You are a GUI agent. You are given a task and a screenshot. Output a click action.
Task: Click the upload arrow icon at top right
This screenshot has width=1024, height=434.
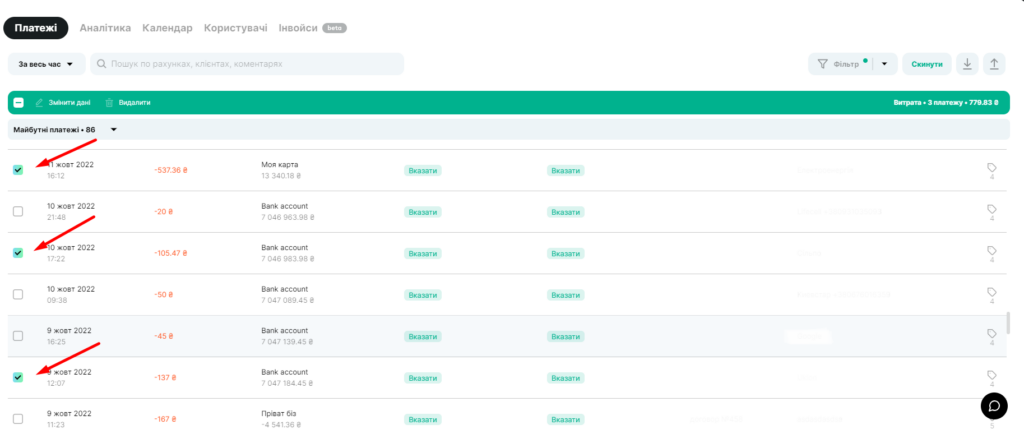(994, 64)
